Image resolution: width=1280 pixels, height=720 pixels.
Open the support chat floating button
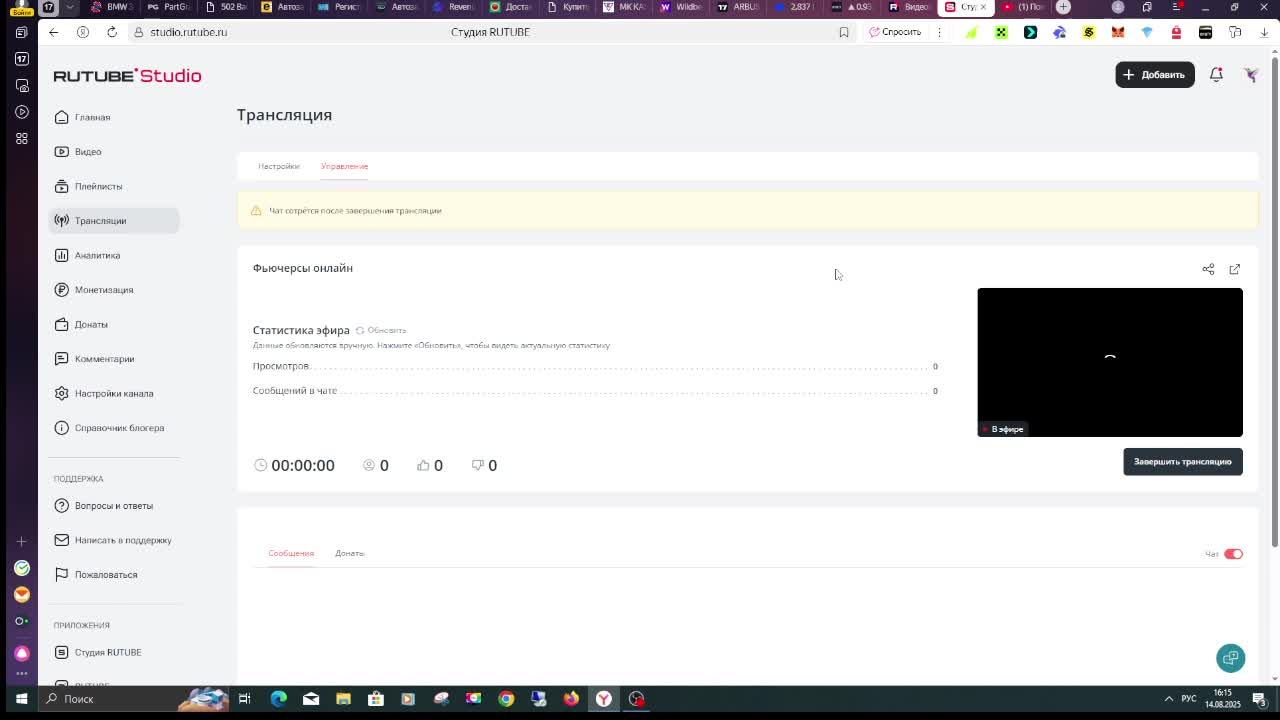[x=1231, y=658]
